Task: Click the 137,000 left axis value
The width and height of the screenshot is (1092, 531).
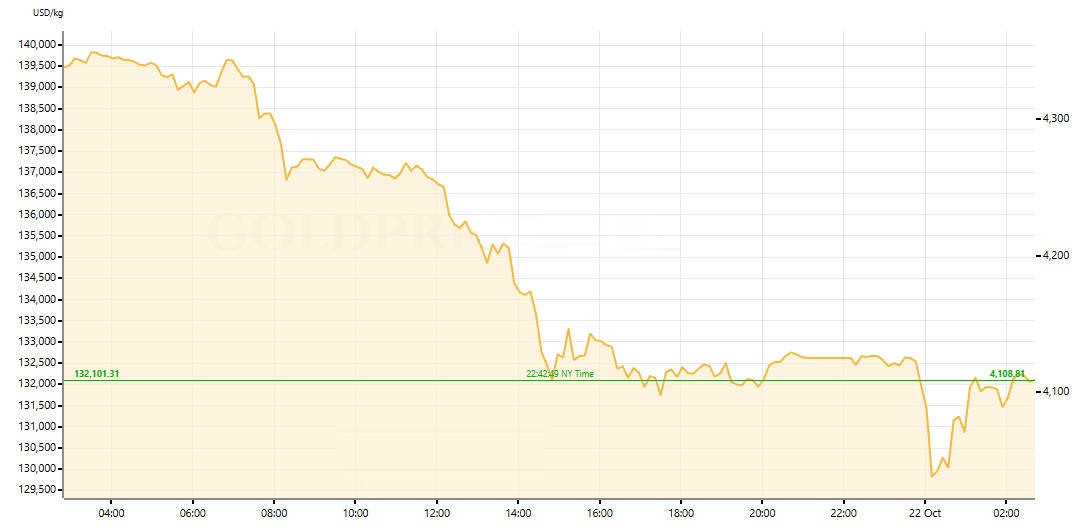Action: 37,172
